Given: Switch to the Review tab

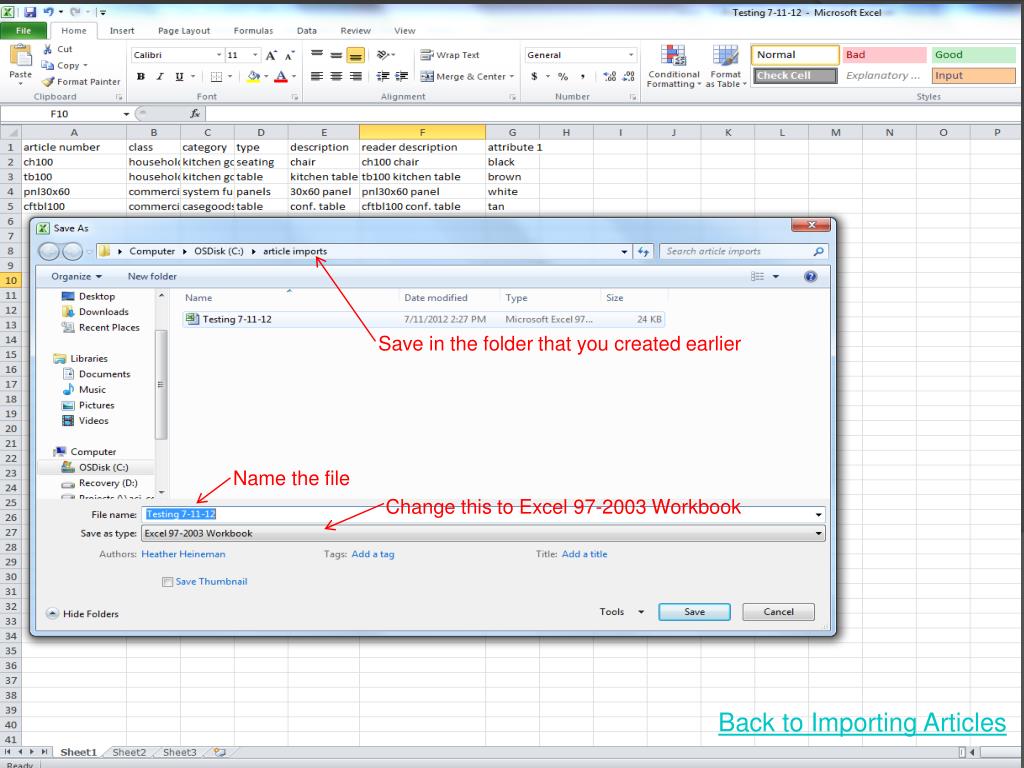Looking at the screenshot, I should (x=355, y=31).
